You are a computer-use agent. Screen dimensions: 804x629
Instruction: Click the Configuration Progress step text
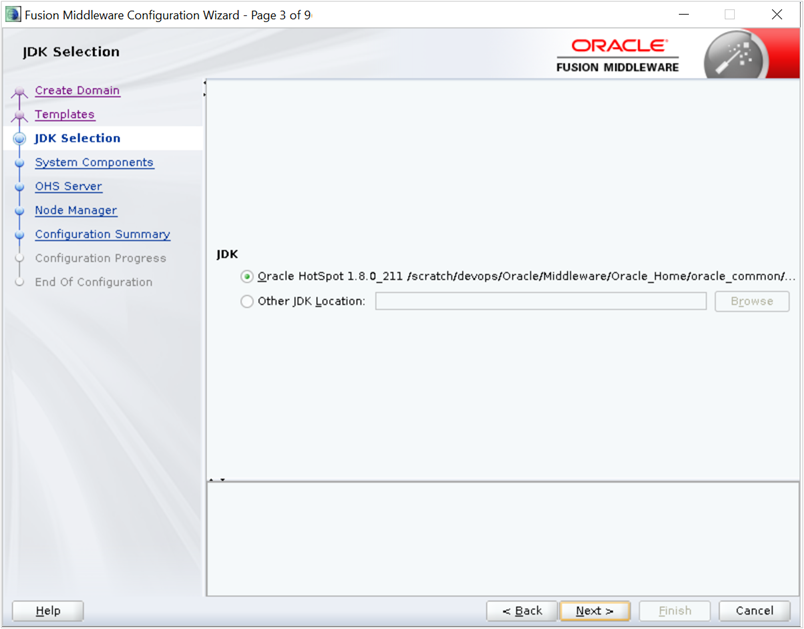point(100,258)
